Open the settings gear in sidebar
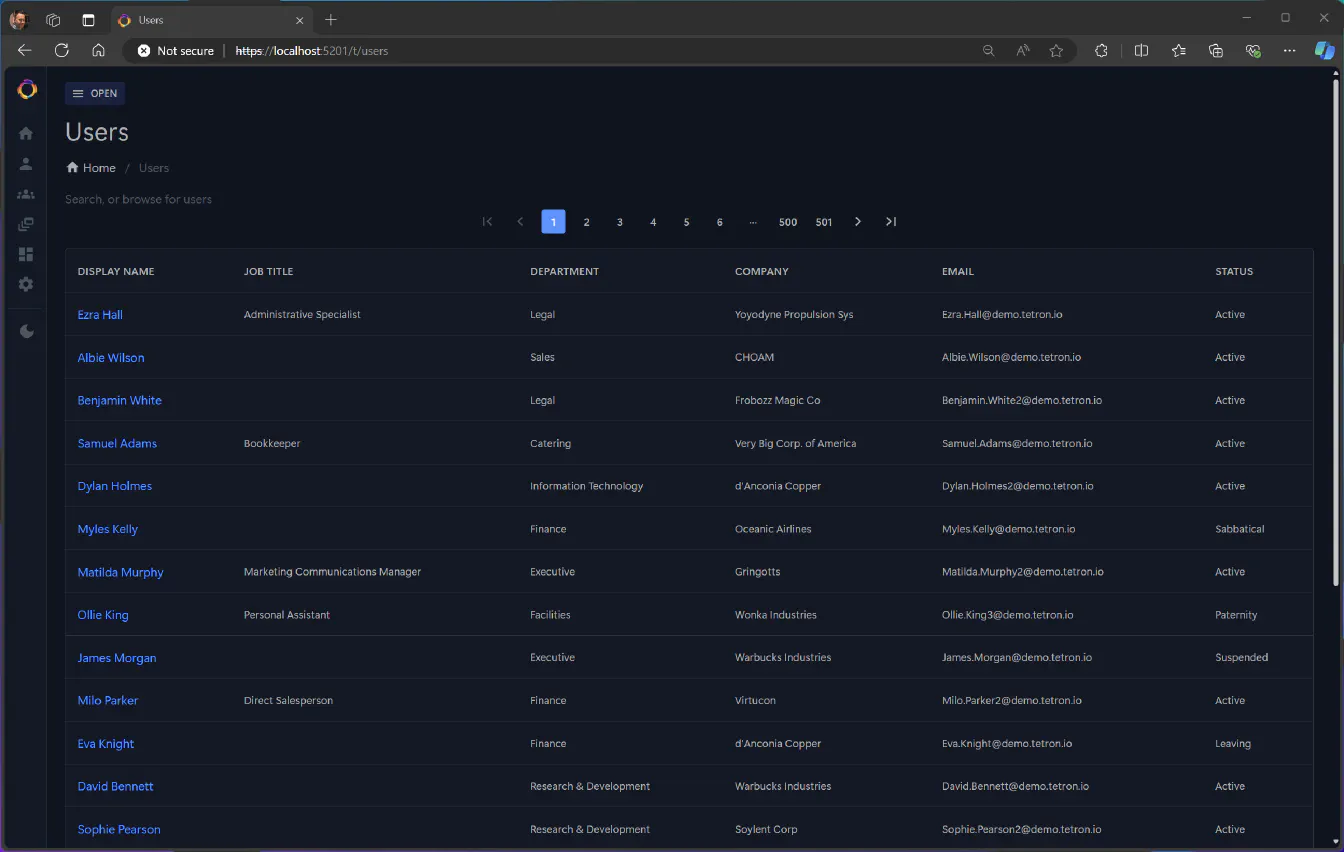 [26, 284]
